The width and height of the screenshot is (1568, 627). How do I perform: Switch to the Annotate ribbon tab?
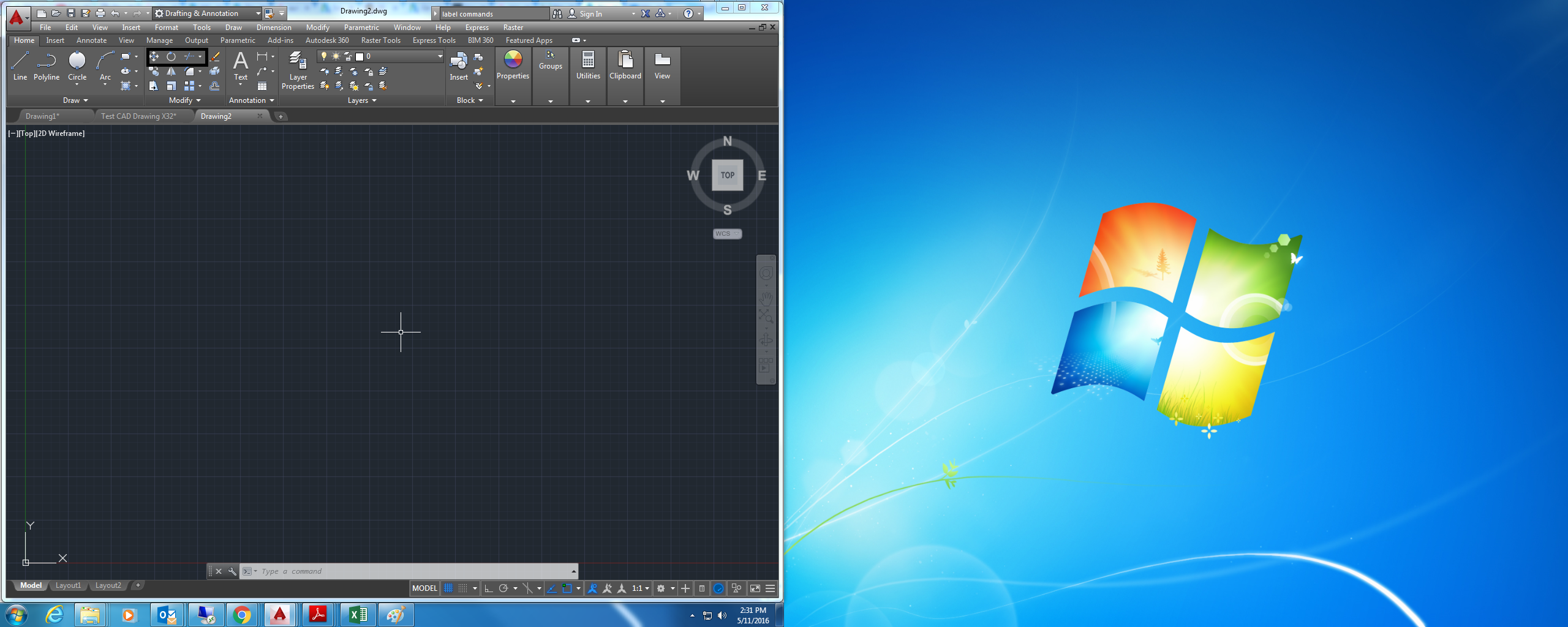(91, 40)
